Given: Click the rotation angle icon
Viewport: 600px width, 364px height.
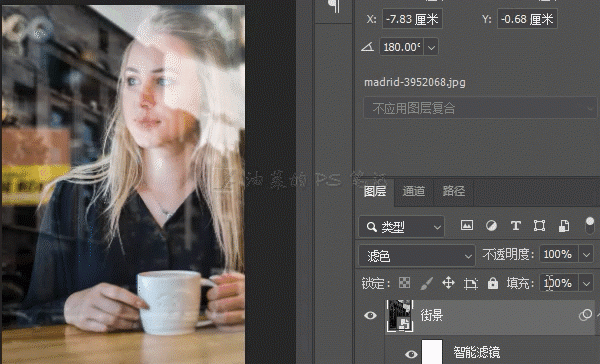Looking at the screenshot, I should 367,47.
